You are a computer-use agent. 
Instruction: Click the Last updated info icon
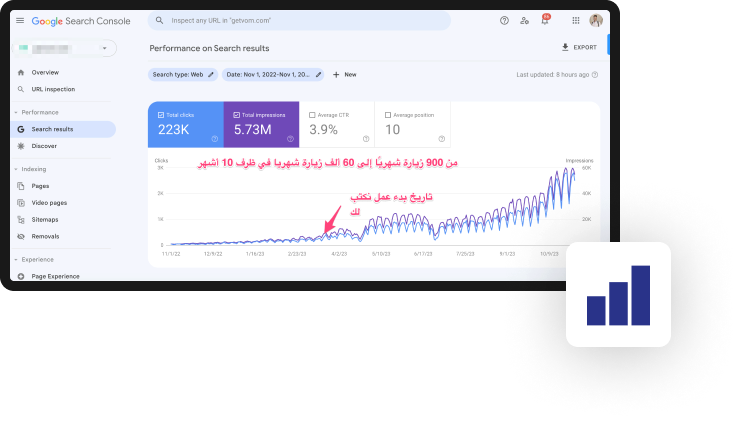[595, 75]
